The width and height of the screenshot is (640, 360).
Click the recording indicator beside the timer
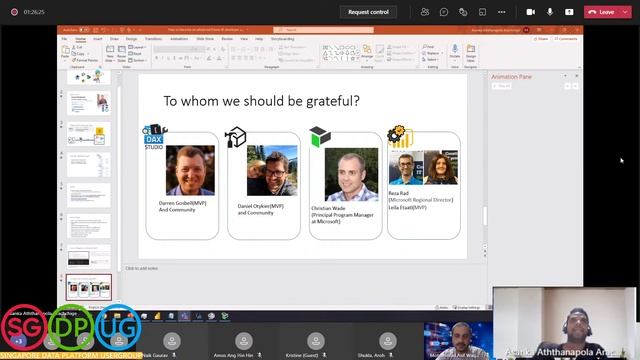tap(14, 12)
